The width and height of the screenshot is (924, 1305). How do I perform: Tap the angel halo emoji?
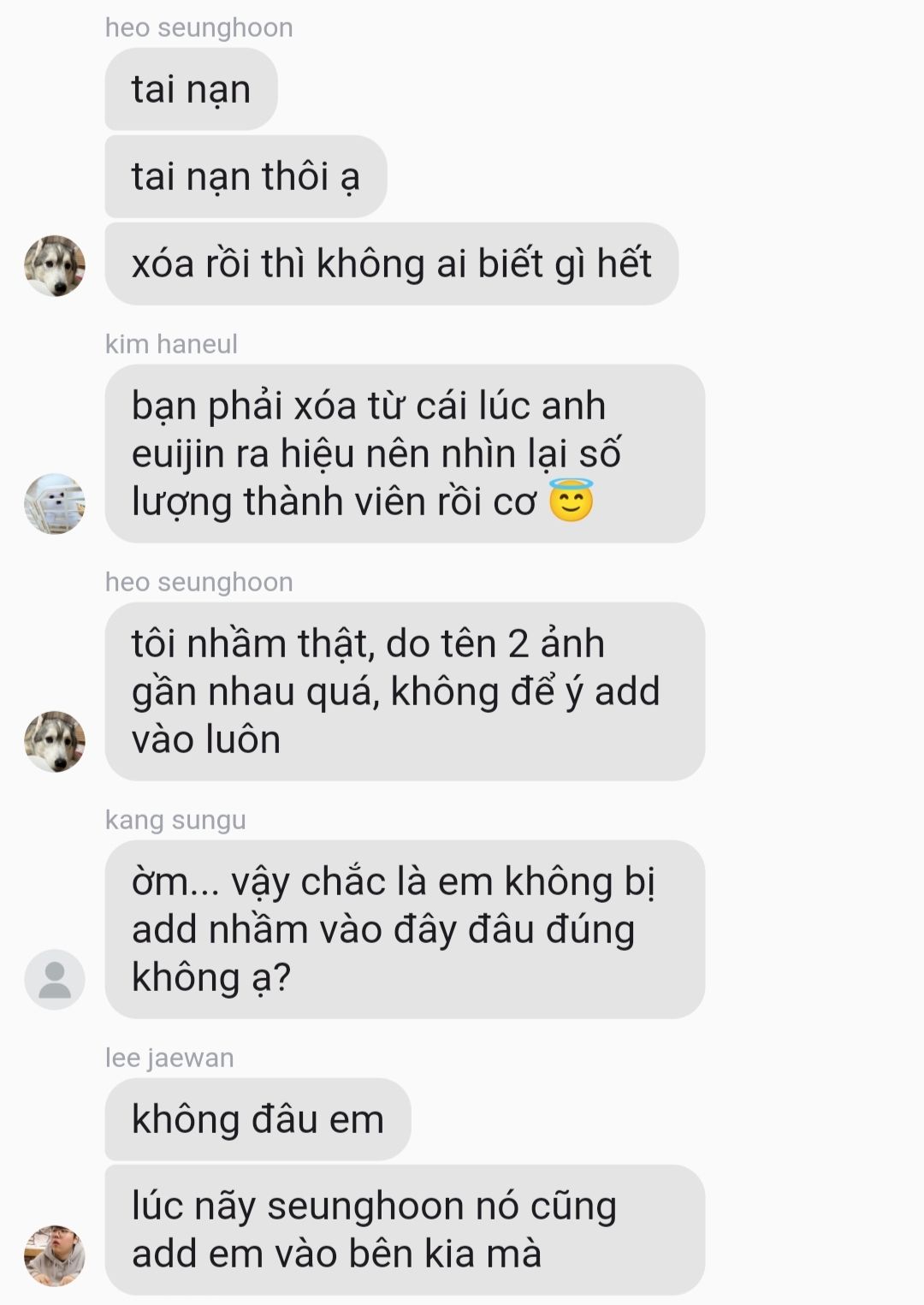[x=571, y=501]
